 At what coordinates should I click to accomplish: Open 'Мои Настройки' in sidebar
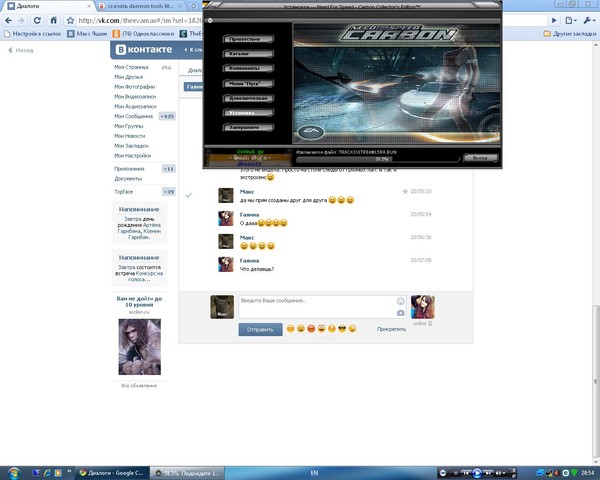[133, 156]
